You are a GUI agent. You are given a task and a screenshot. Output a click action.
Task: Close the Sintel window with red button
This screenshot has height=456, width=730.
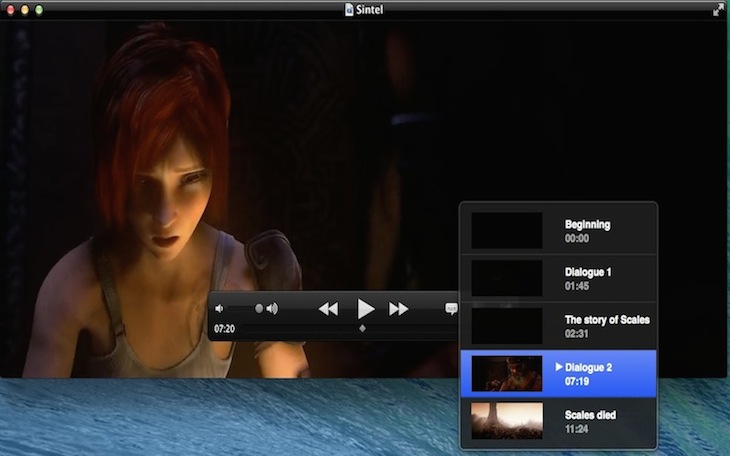click(10, 10)
